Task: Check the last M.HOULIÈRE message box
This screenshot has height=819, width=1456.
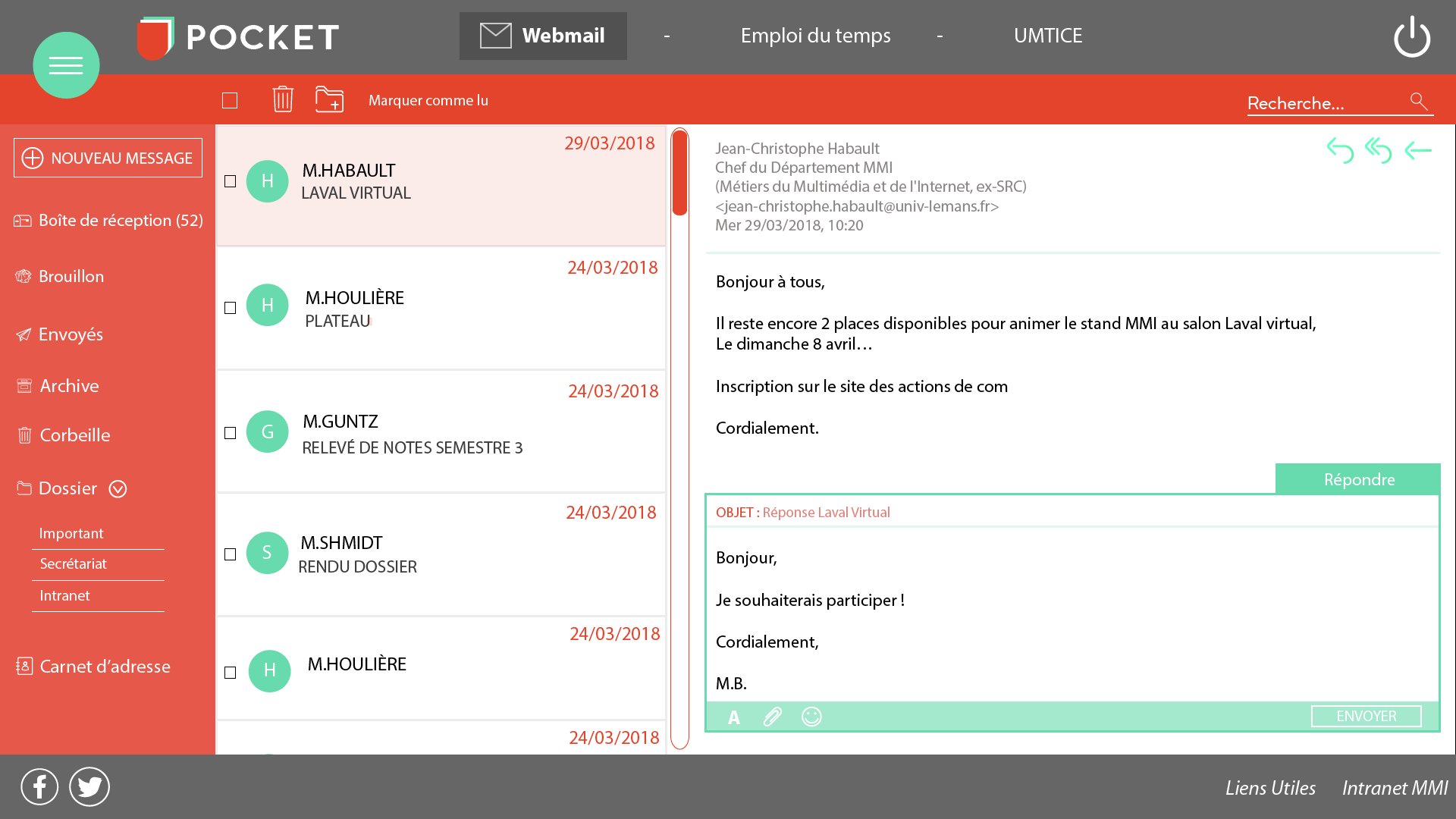Action: click(231, 673)
